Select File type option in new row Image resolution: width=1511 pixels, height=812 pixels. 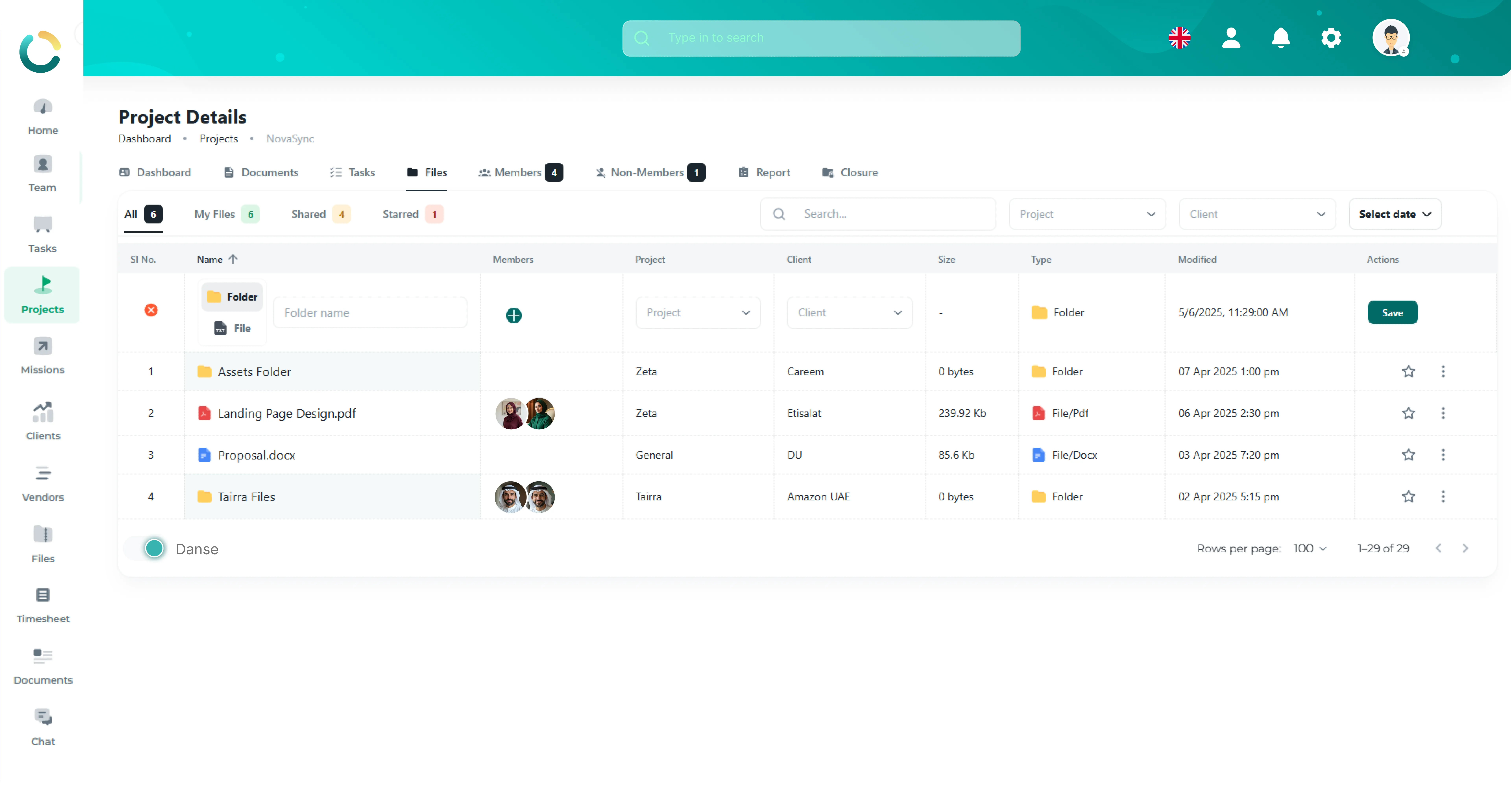(x=232, y=328)
